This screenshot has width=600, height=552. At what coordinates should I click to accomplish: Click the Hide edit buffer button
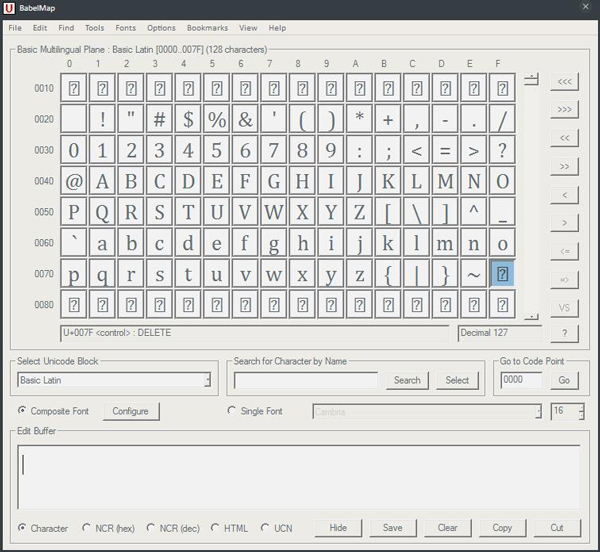tap(338, 528)
